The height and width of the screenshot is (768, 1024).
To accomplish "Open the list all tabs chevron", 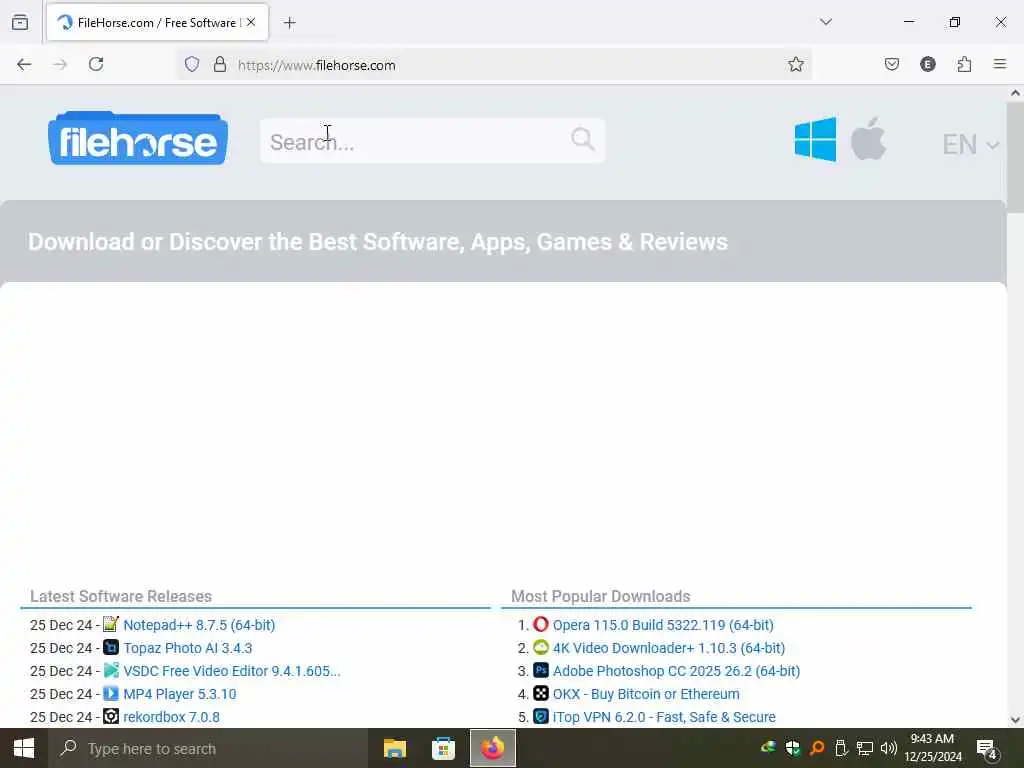I will 825,22.
